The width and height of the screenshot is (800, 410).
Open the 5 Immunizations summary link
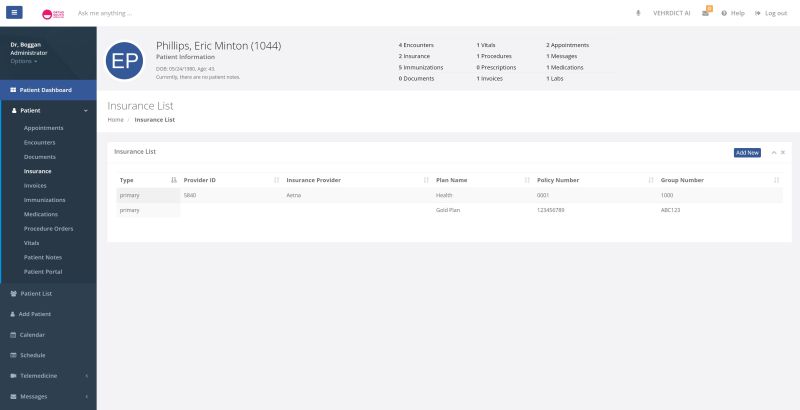click(421, 67)
